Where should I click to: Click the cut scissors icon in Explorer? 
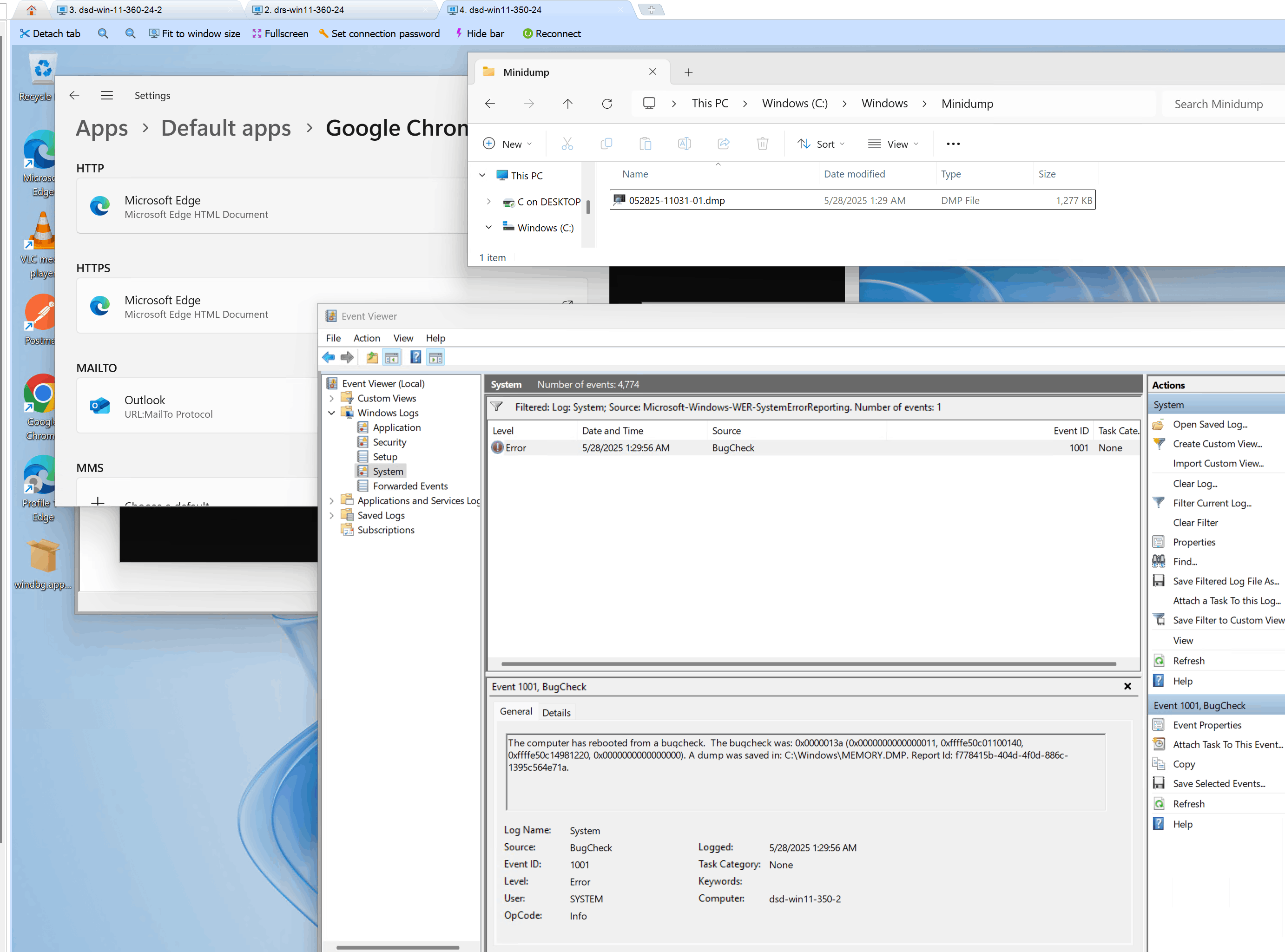coord(567,144)
